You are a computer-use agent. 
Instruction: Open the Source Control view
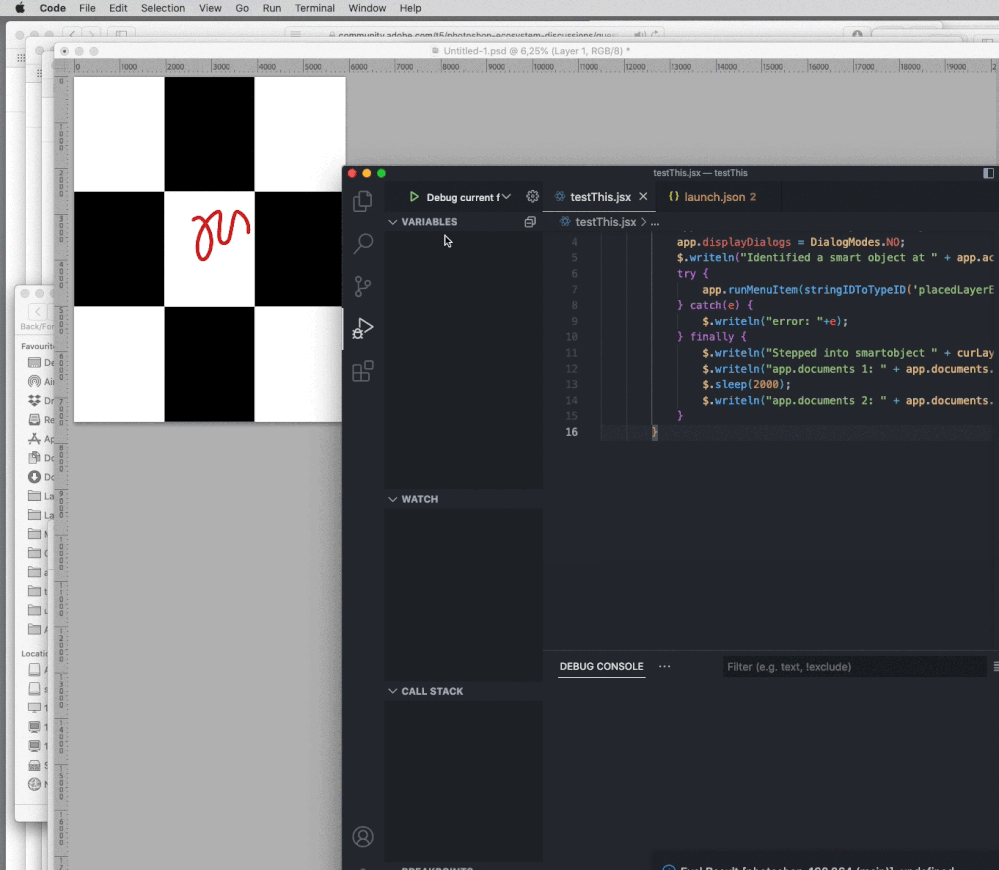(x=363, y=285)
